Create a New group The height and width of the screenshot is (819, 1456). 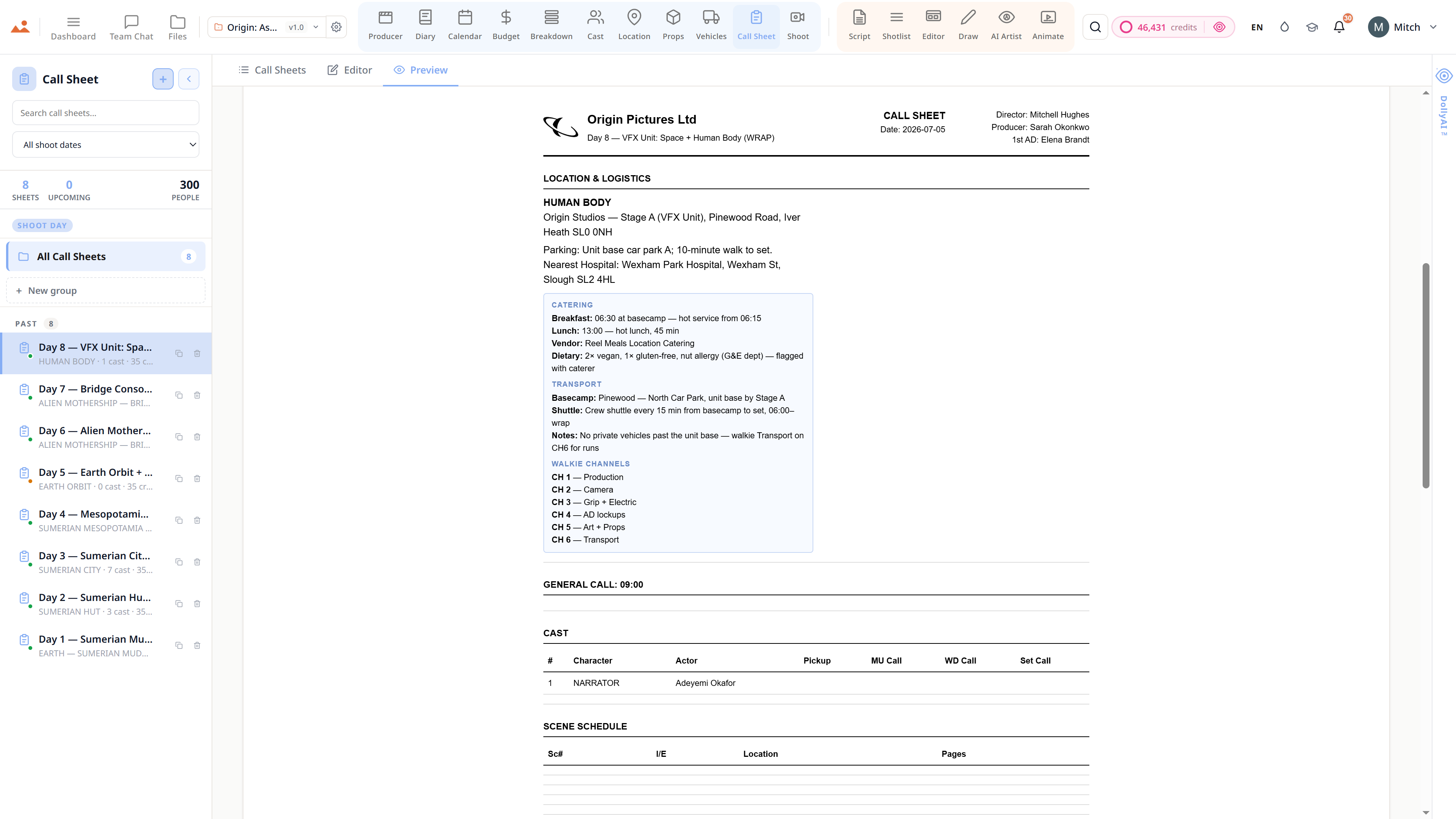pos(106,290)
